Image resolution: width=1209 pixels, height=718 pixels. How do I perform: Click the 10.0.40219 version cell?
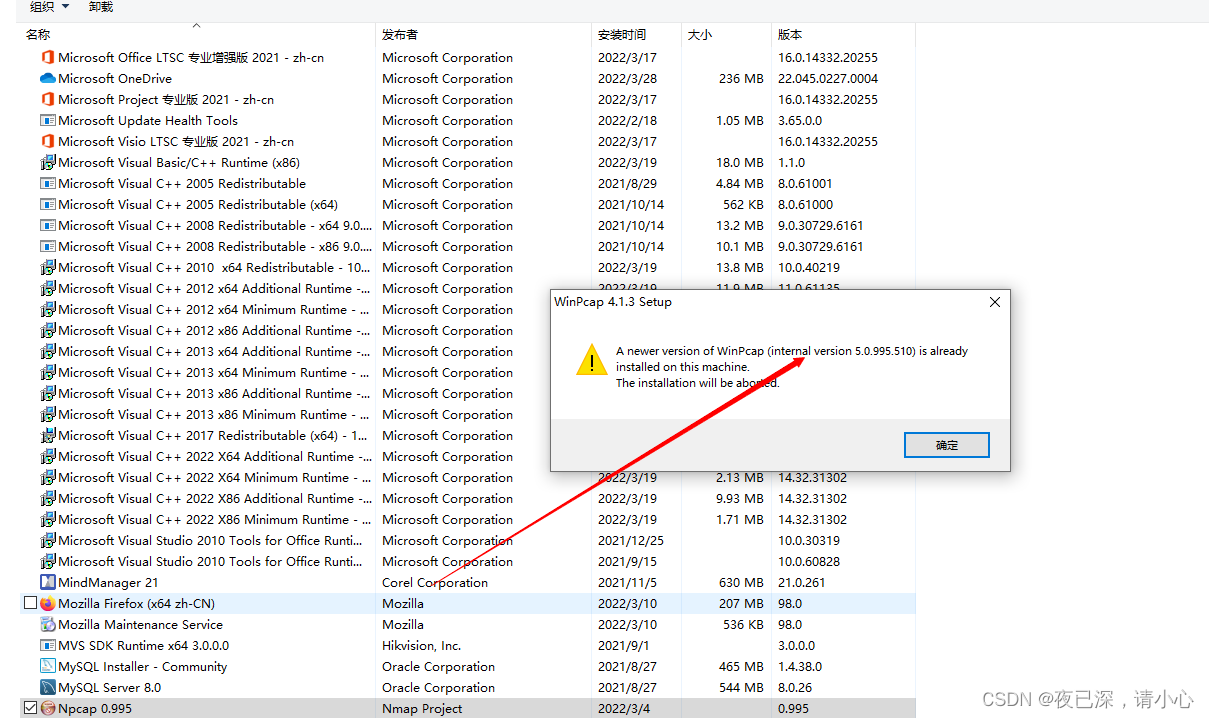(809, 267)
